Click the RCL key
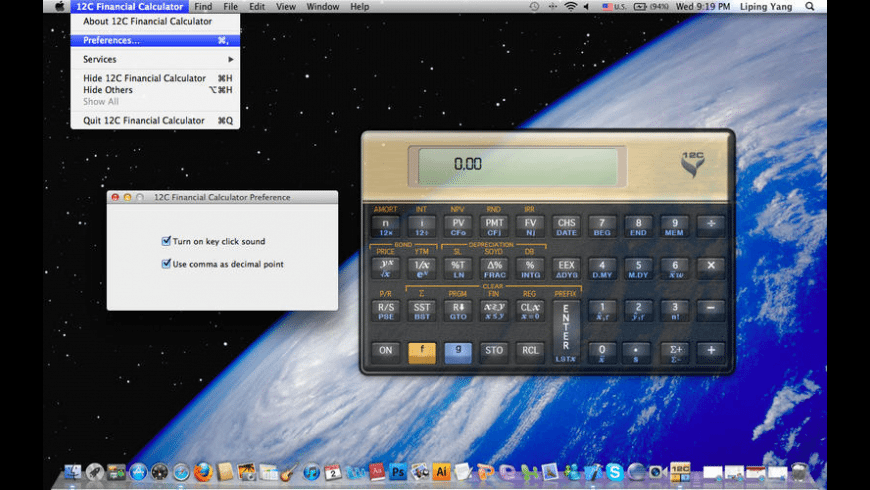 [x=530, y=352]
